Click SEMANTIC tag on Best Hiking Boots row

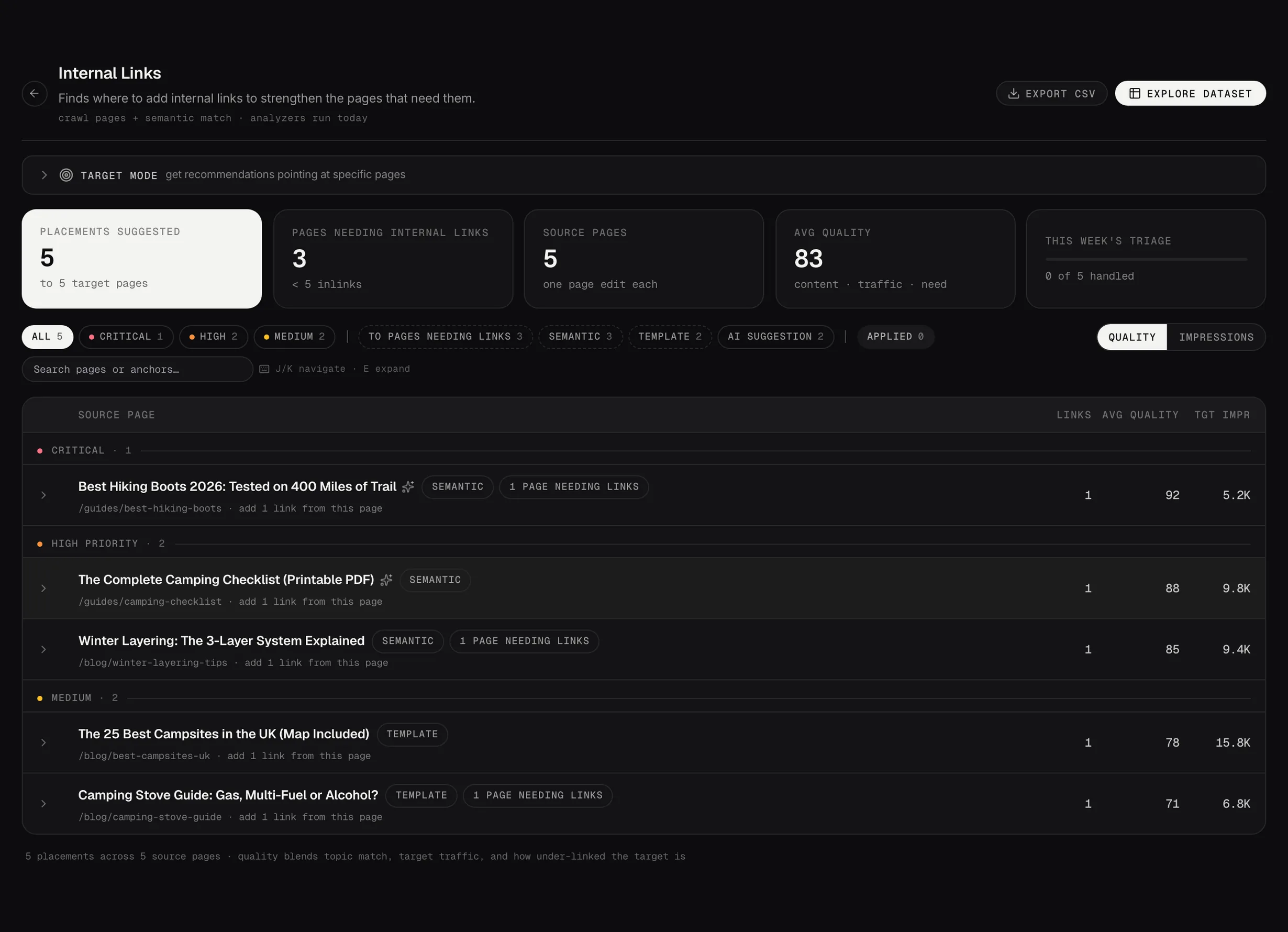(x=458, y=487)
